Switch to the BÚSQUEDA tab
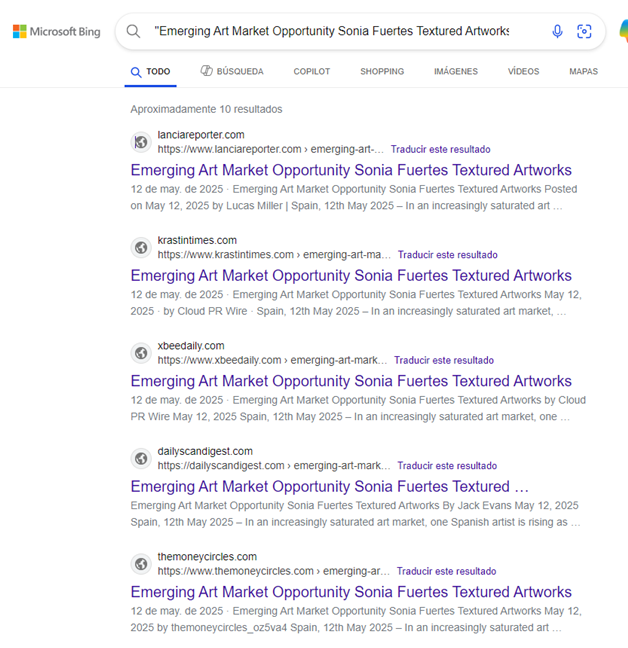The width and height of the screenshot is (628, 648). coord(232,72)
